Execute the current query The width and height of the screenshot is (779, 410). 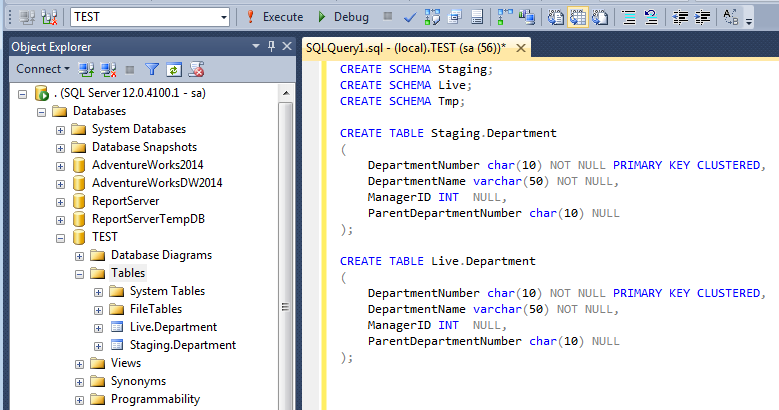pyautogui.click(x=275, y=17)
